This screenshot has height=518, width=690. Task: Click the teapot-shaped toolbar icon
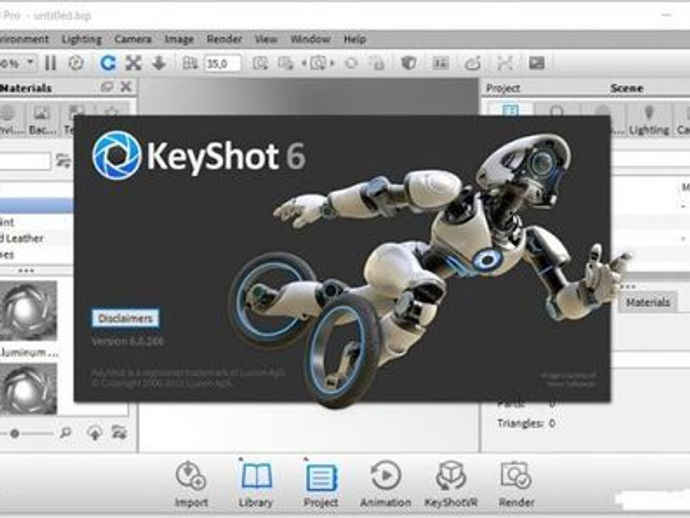[473, 64]
